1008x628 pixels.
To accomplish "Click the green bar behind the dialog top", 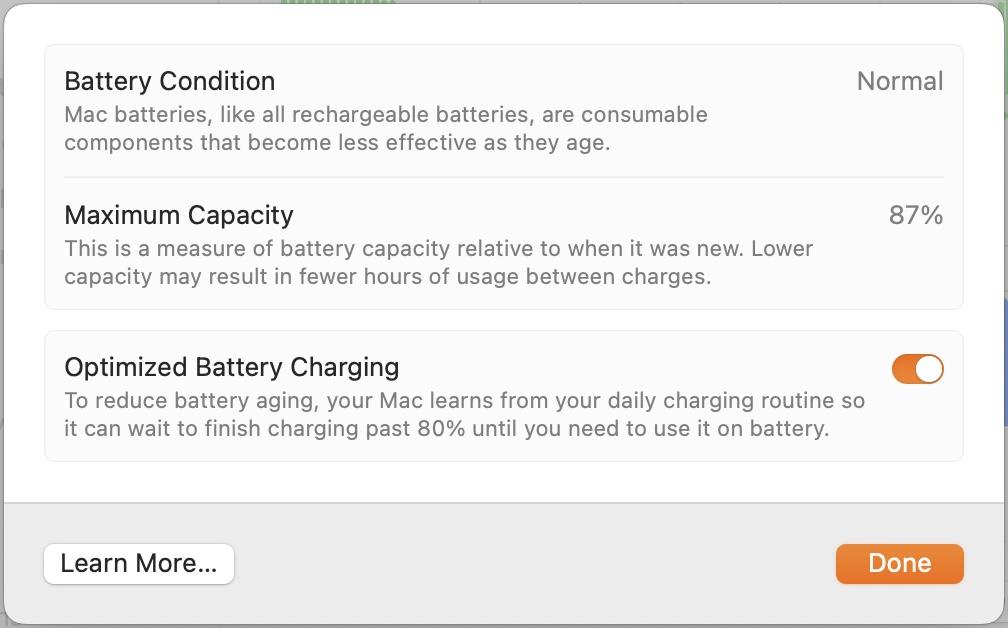I will coord(336,2).
